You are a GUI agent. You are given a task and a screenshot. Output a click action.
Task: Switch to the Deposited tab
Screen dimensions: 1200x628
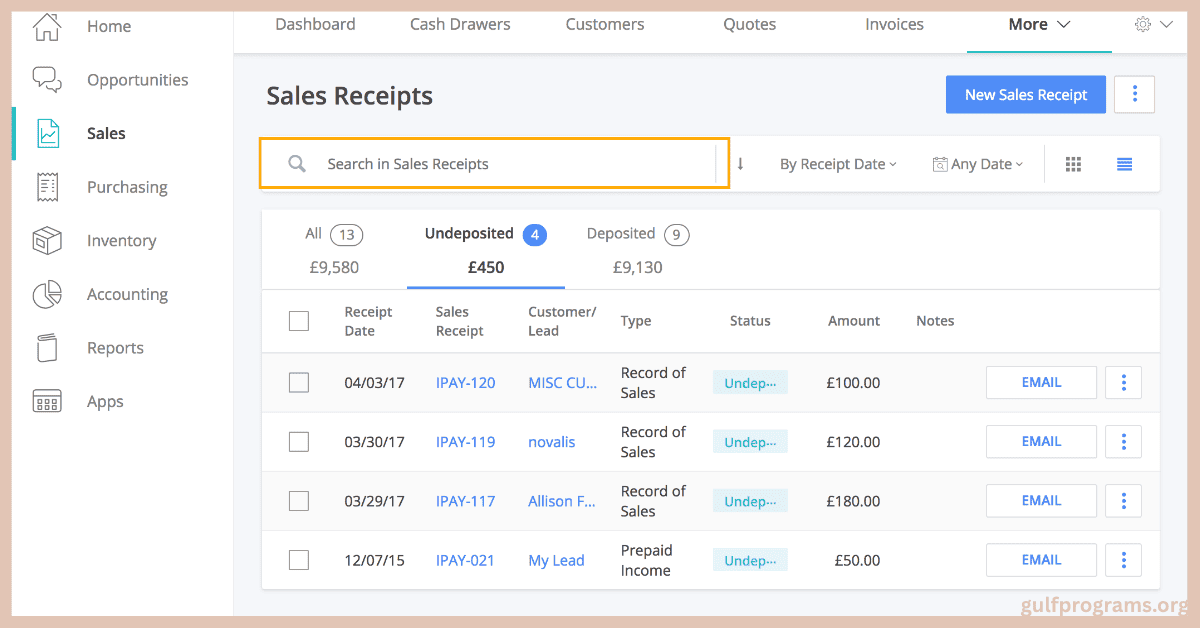point(637,248)
